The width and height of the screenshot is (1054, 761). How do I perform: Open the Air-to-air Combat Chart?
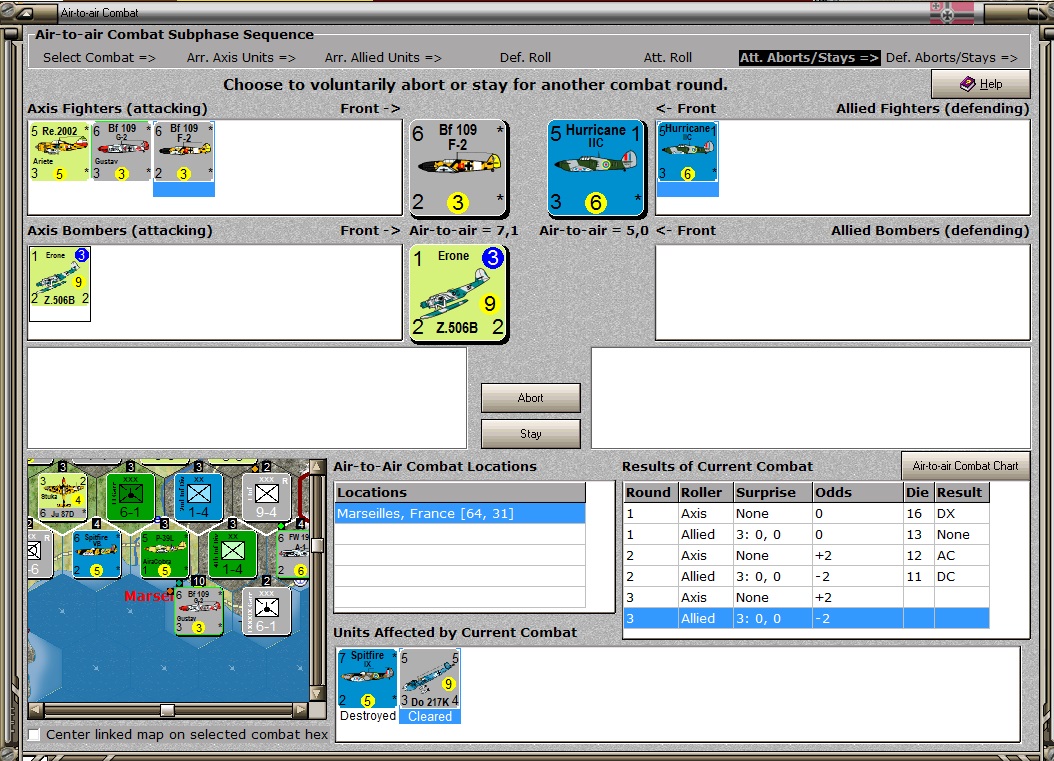pyautogui.click(x=965, y=466)
